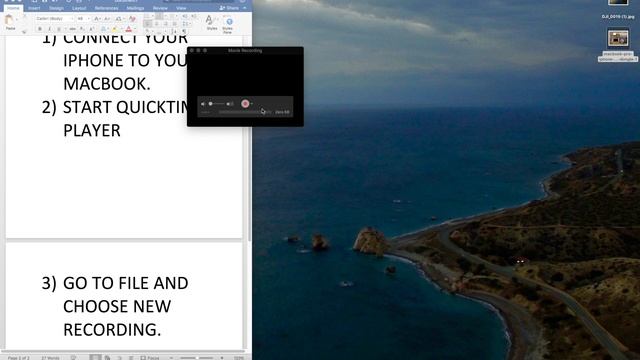Viewport: 640px width, 360px height.
Task: Click the zoom out minus in status bar
Action: click(x=172, y=358)
